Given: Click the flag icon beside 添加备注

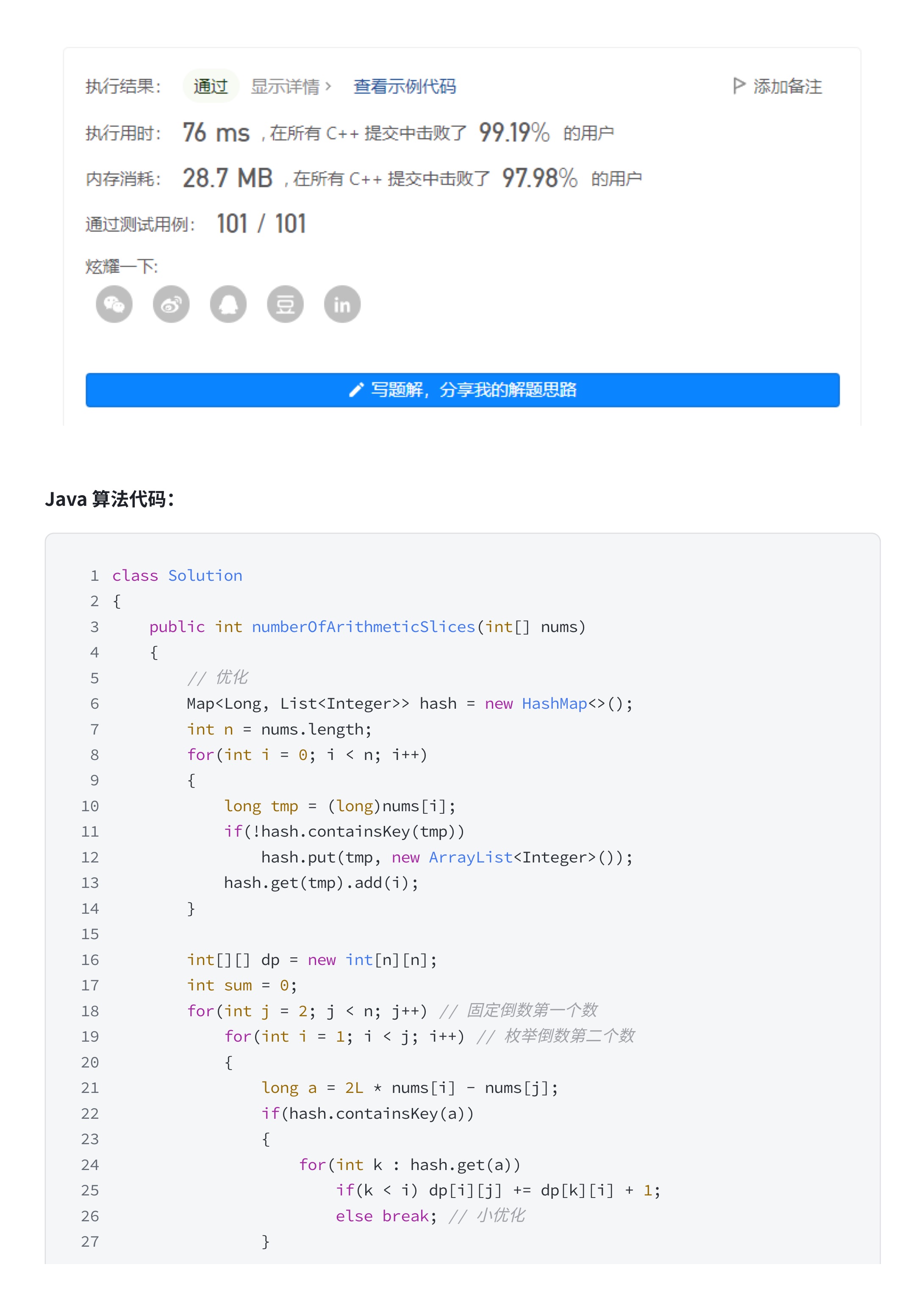Looking at the screenshot, I should pos(738,86).
